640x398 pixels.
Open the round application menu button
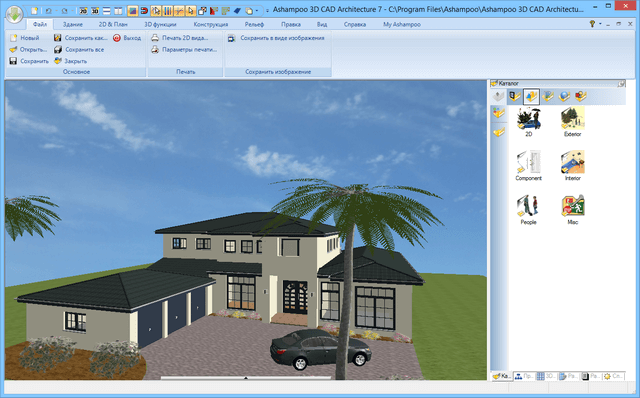pos(15,16)
